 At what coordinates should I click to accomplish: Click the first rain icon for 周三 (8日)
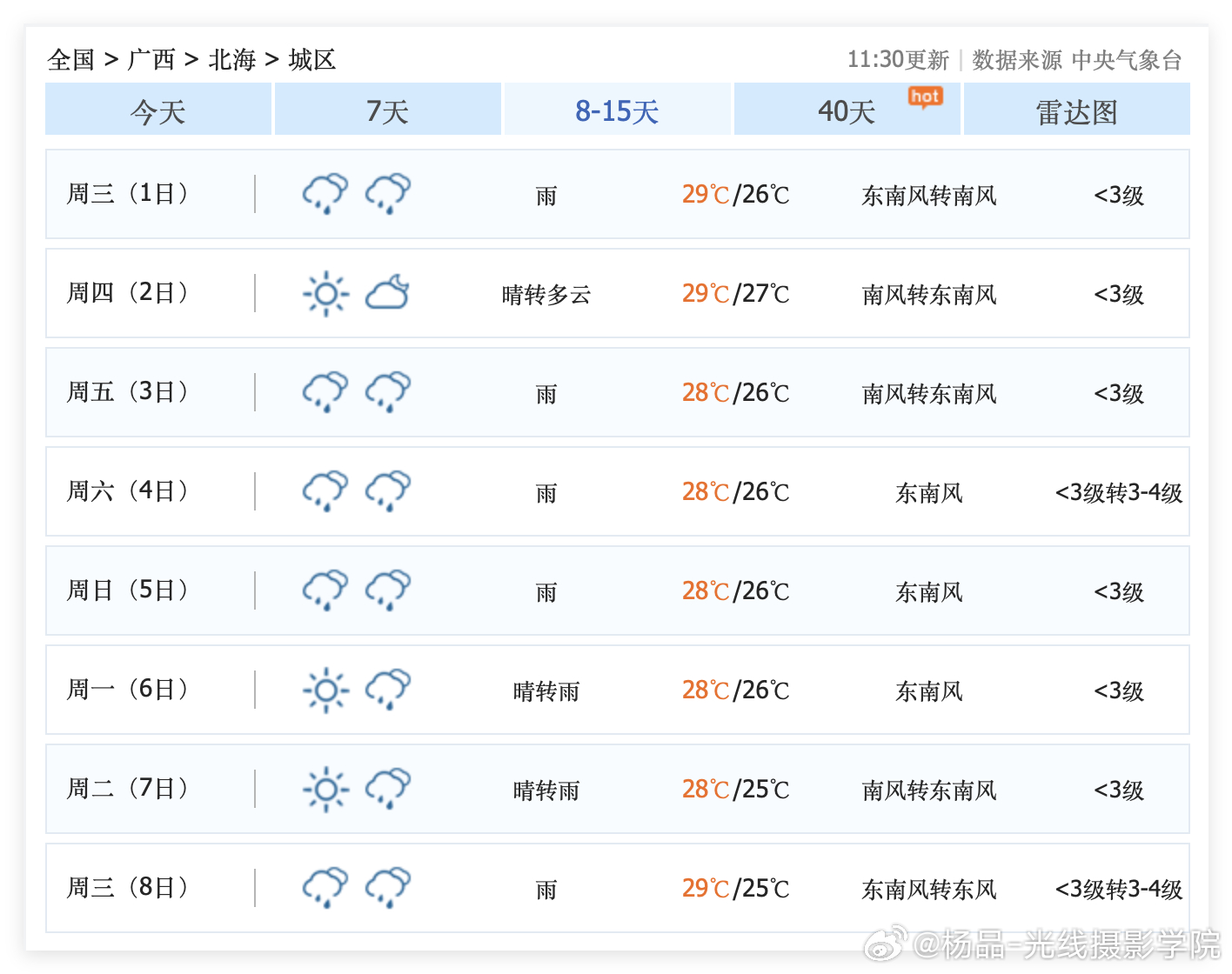pos(325,888)
